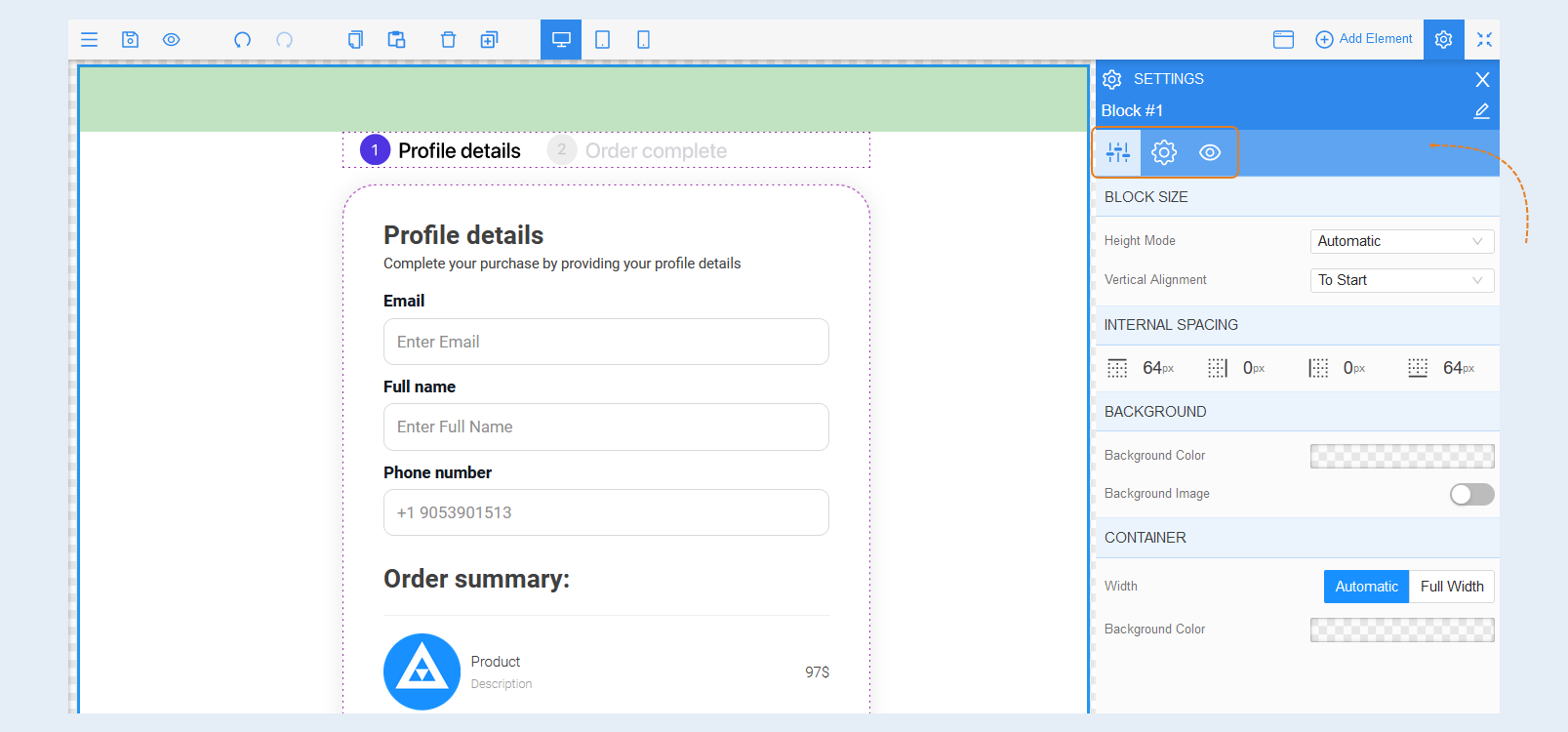Screen dimensions: 1568x732
Task: Redo the last action
Action: click(x=284, y=40)
